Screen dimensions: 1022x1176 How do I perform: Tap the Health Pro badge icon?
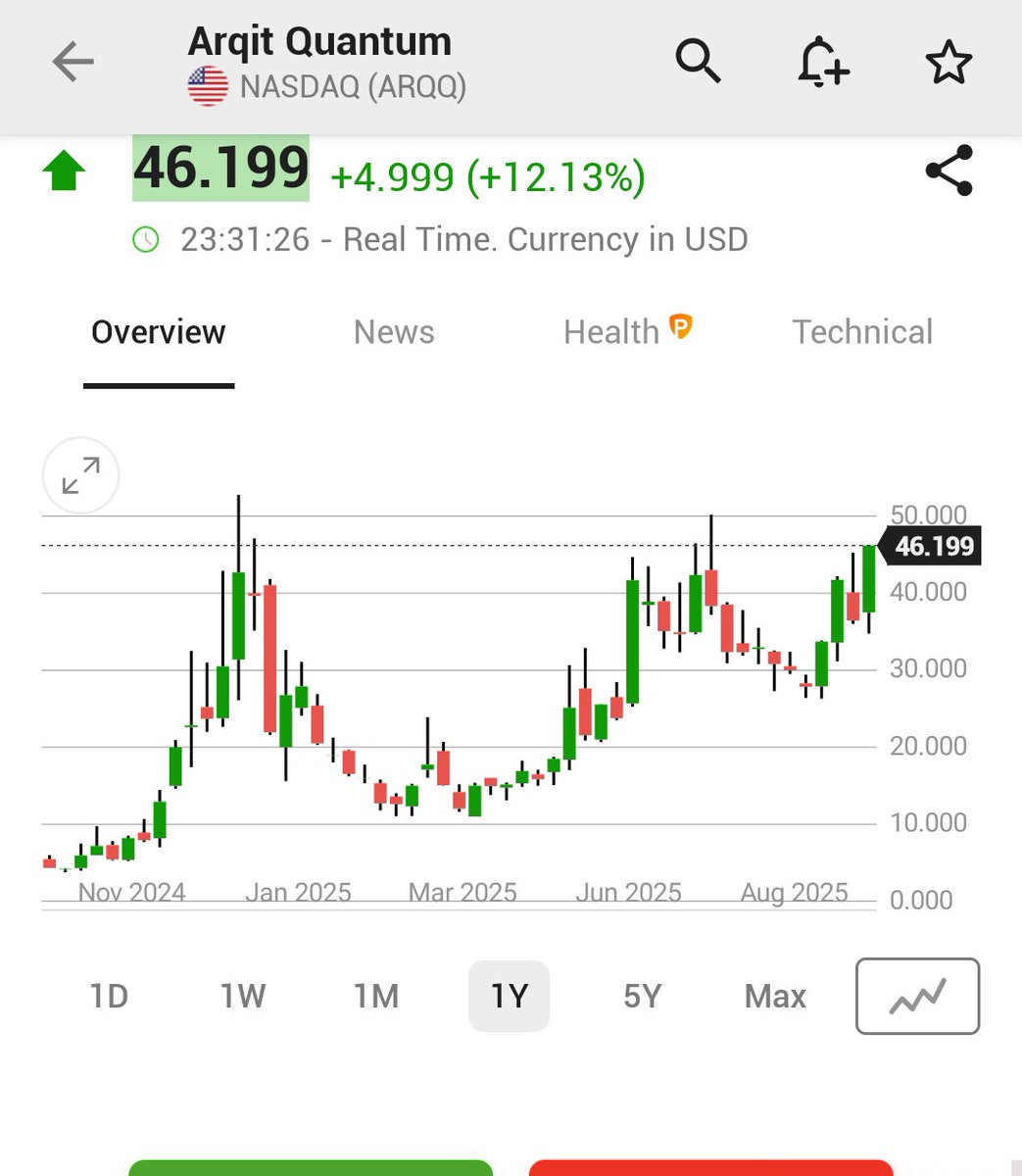681,325
